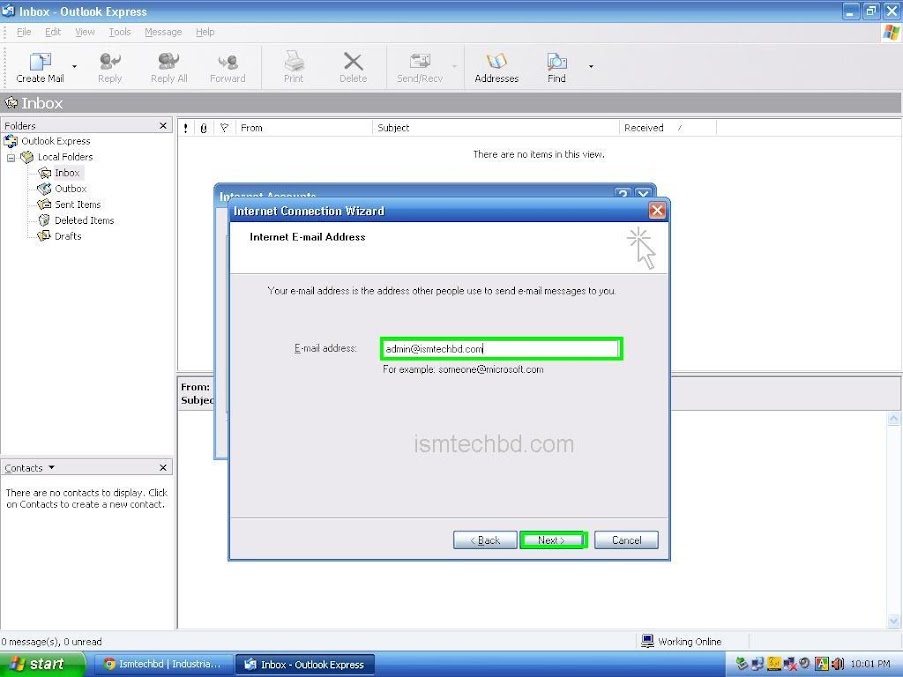Viewport: 903px width, 677px height.
Task: Open the Message menu
Action: point(163,32)
